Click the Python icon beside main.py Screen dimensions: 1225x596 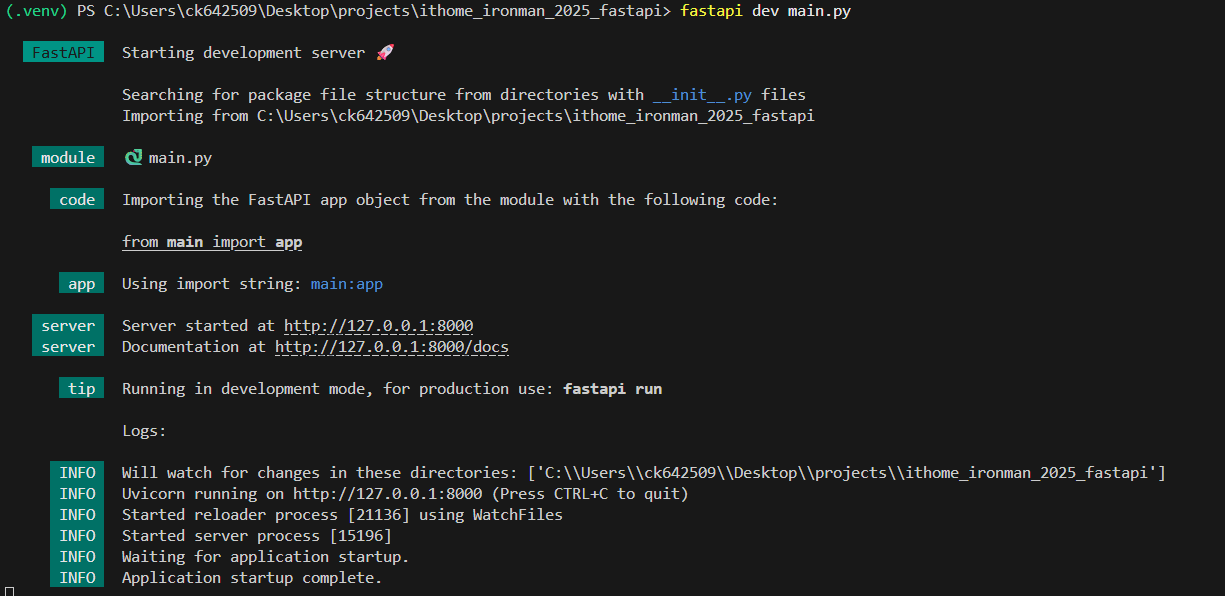tap(133, 158)
